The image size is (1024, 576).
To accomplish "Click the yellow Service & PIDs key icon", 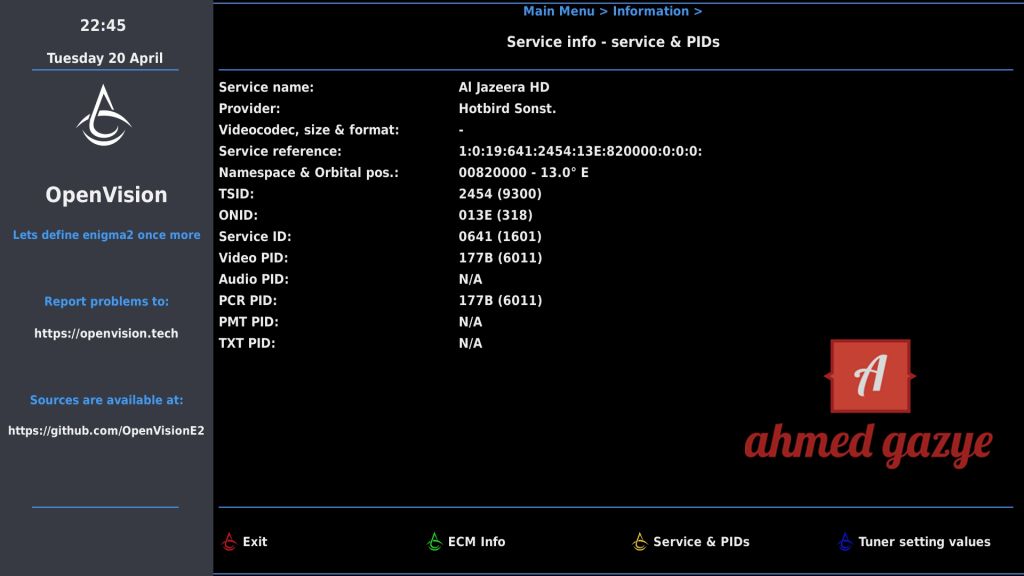I will [x=640, y=541].
